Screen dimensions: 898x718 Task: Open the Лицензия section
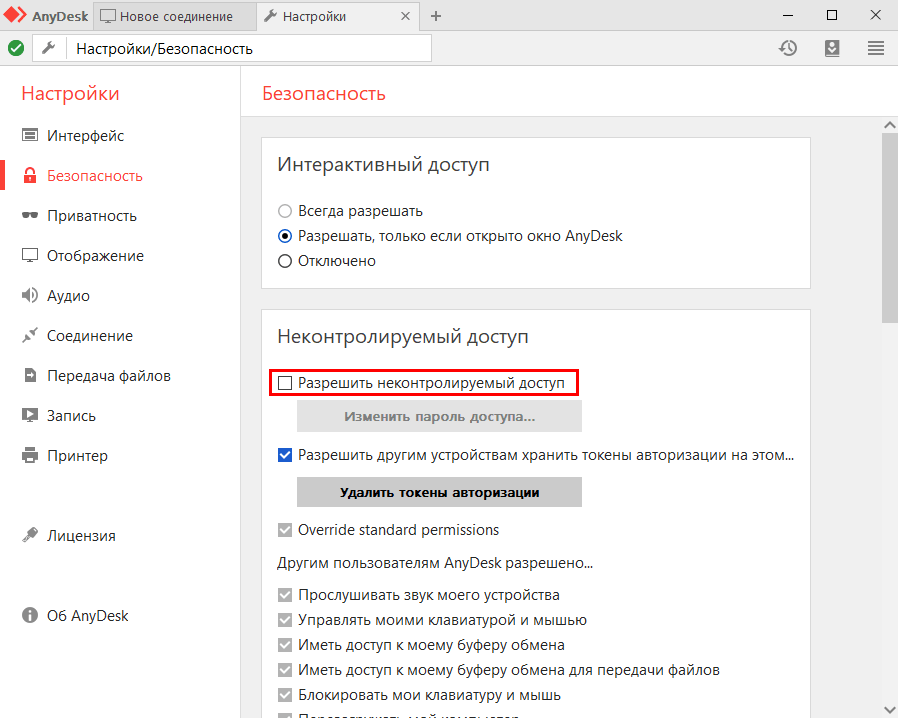pos(81,535)
